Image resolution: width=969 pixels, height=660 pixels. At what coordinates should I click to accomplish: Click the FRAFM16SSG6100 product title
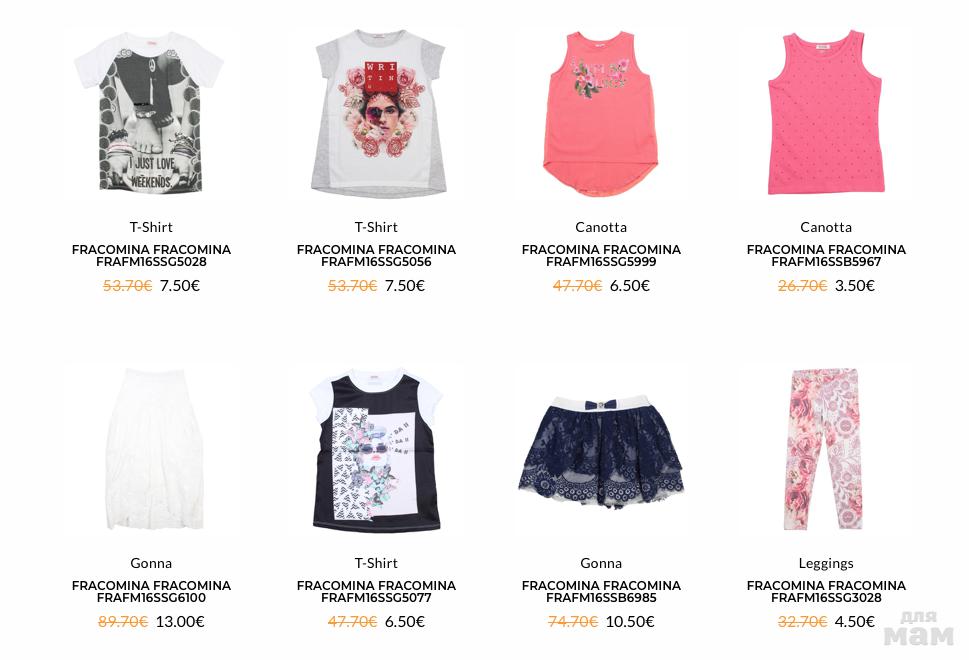point(151,591)
